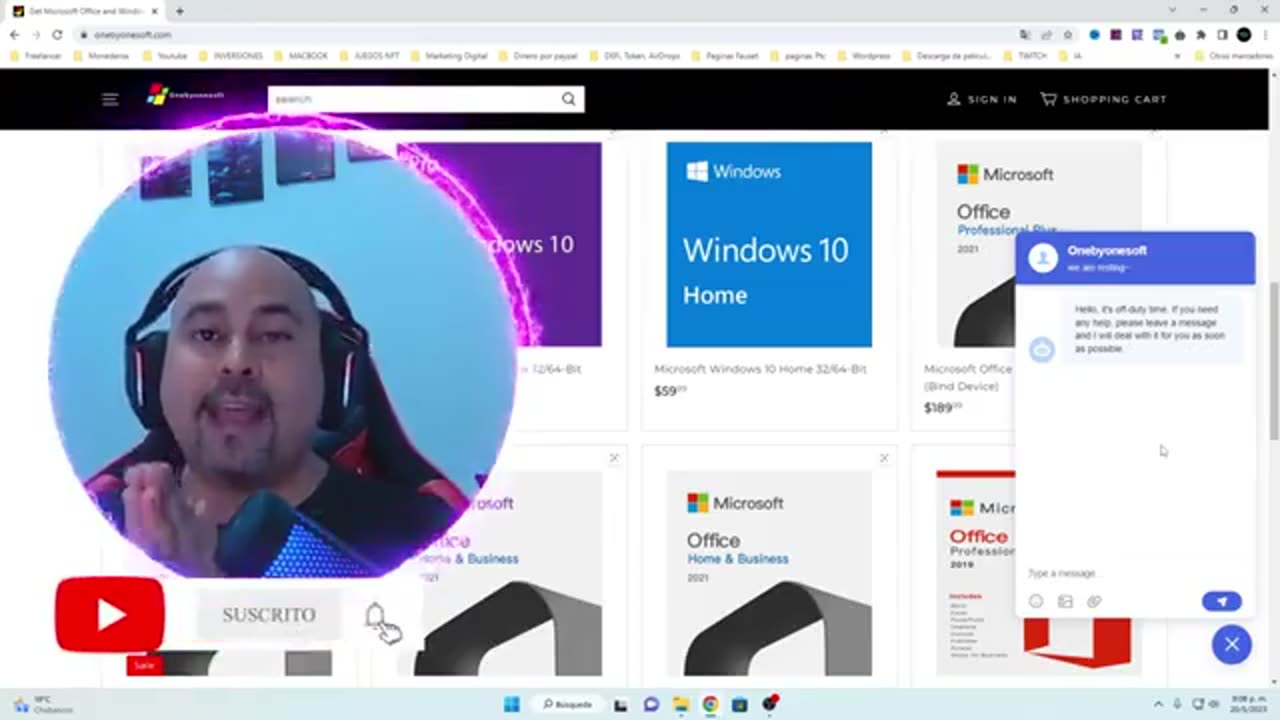Click the taskbar Búsqueda search box
Image resolution: width=1280 pixels, height=720 pixels.
(568, 704)
